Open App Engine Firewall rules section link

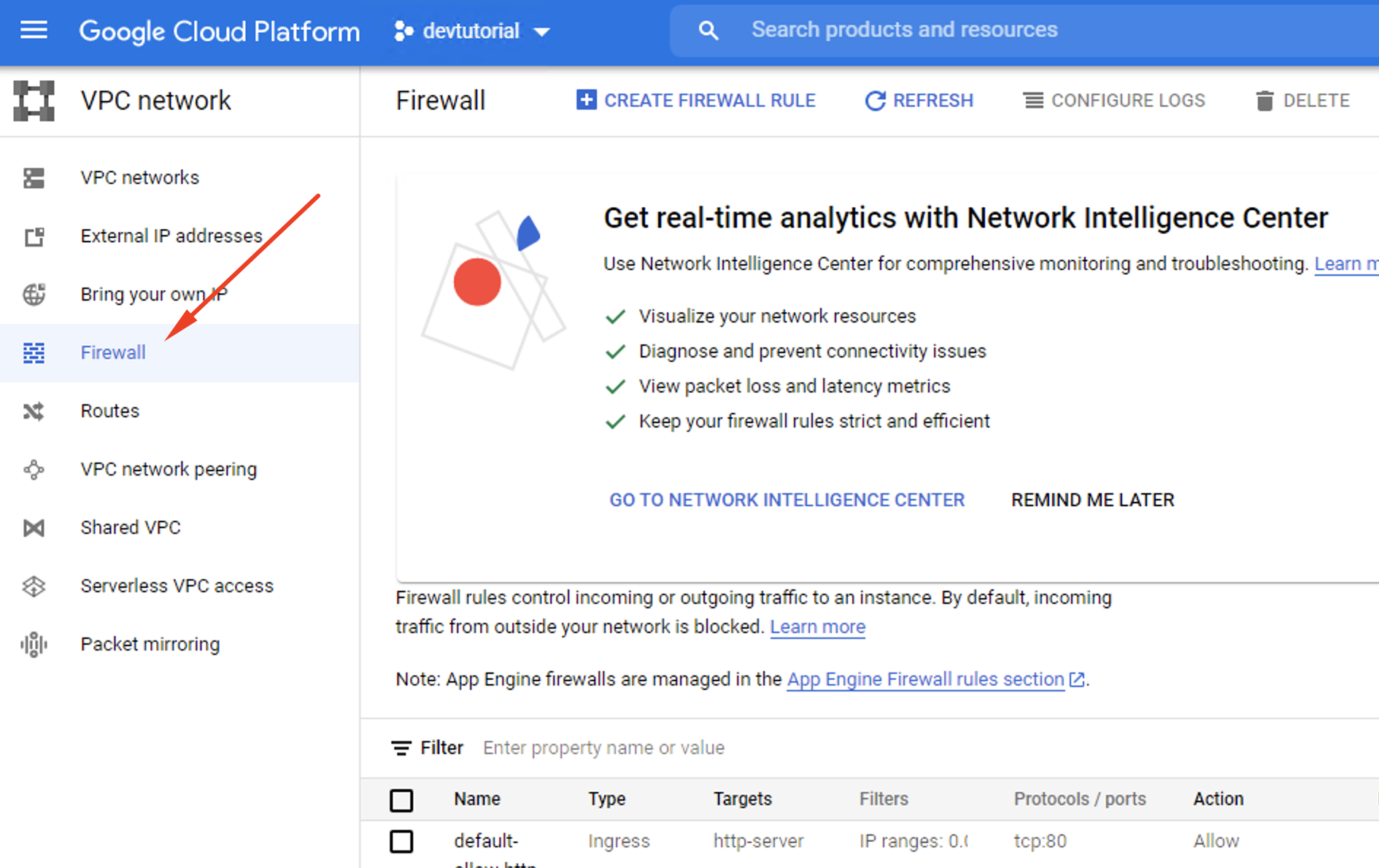tap(925, 679)
